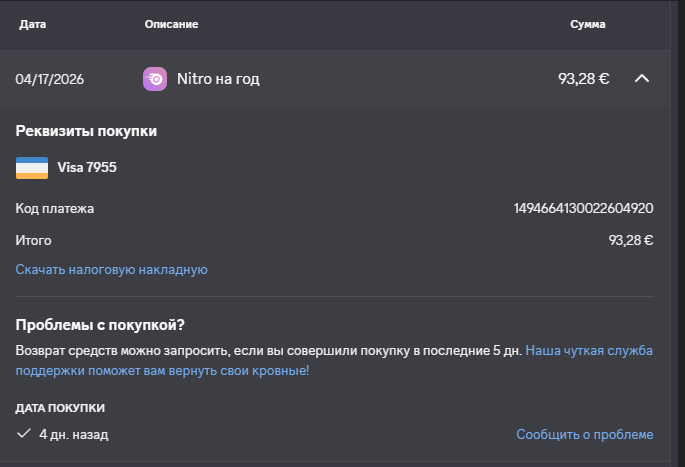Select the Nitro на год payment title
685x467 pixels.
218,79
